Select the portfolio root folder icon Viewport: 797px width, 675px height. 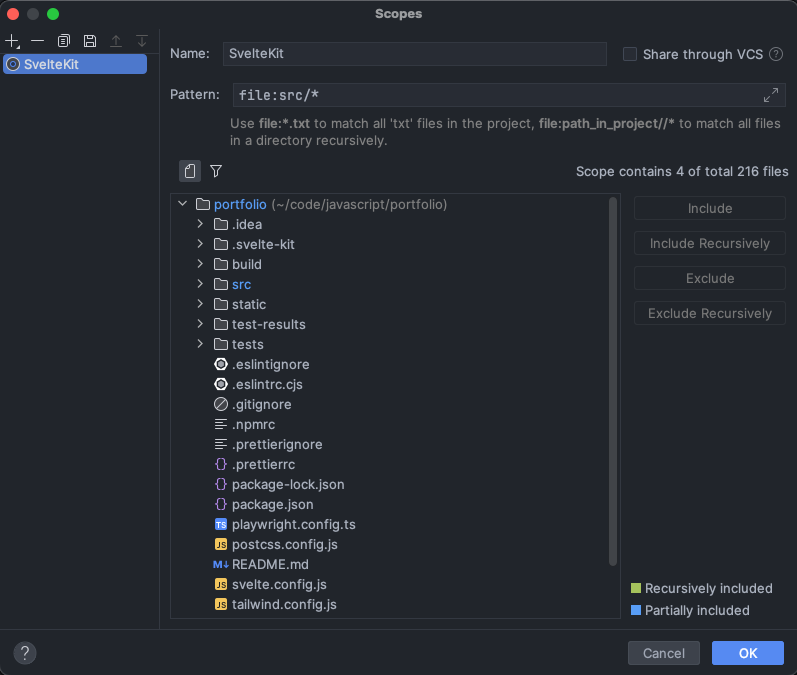point(203,204)
